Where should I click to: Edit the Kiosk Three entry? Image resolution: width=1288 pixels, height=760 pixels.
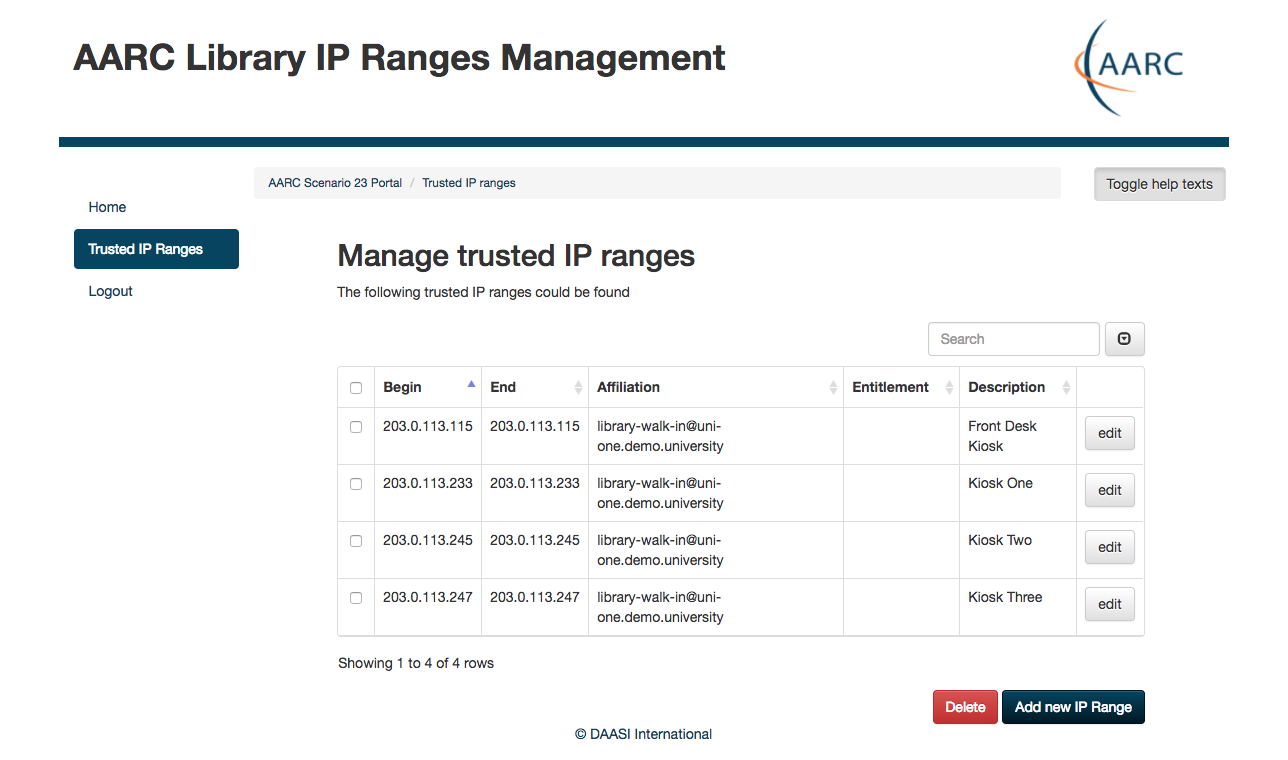(x=1110, y=605)
